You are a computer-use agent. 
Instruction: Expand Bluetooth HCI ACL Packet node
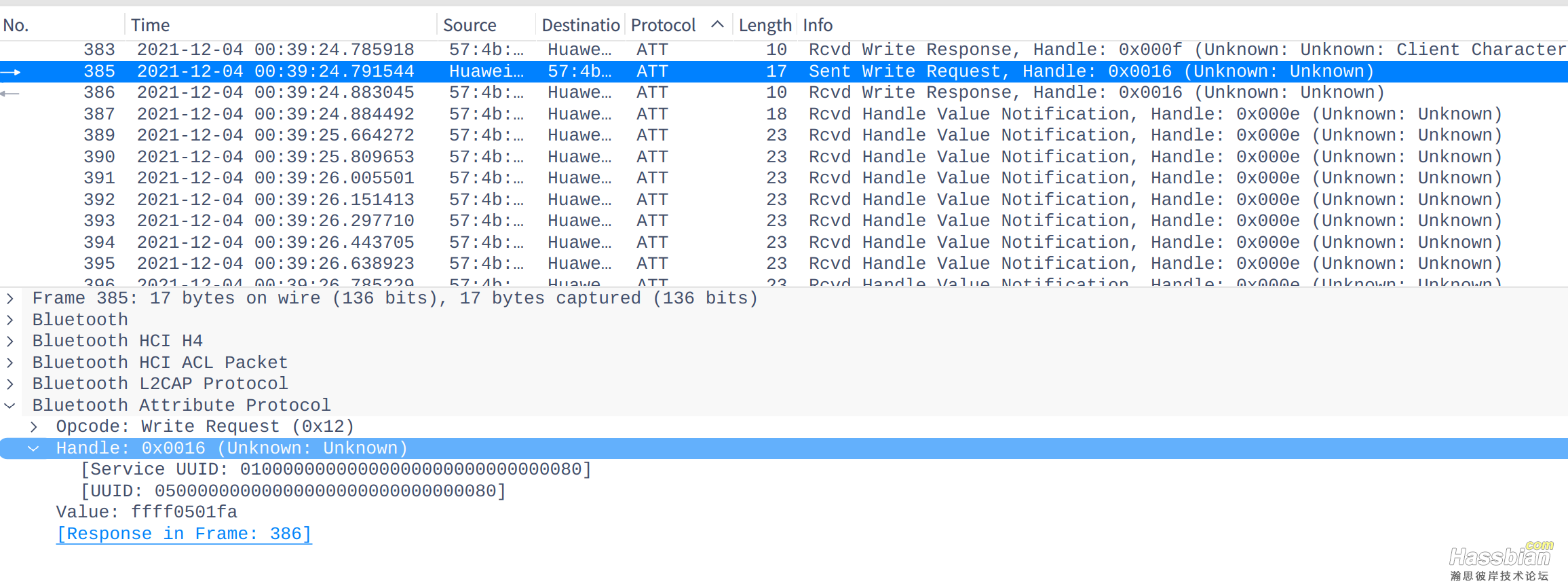(x=10, y=363)
